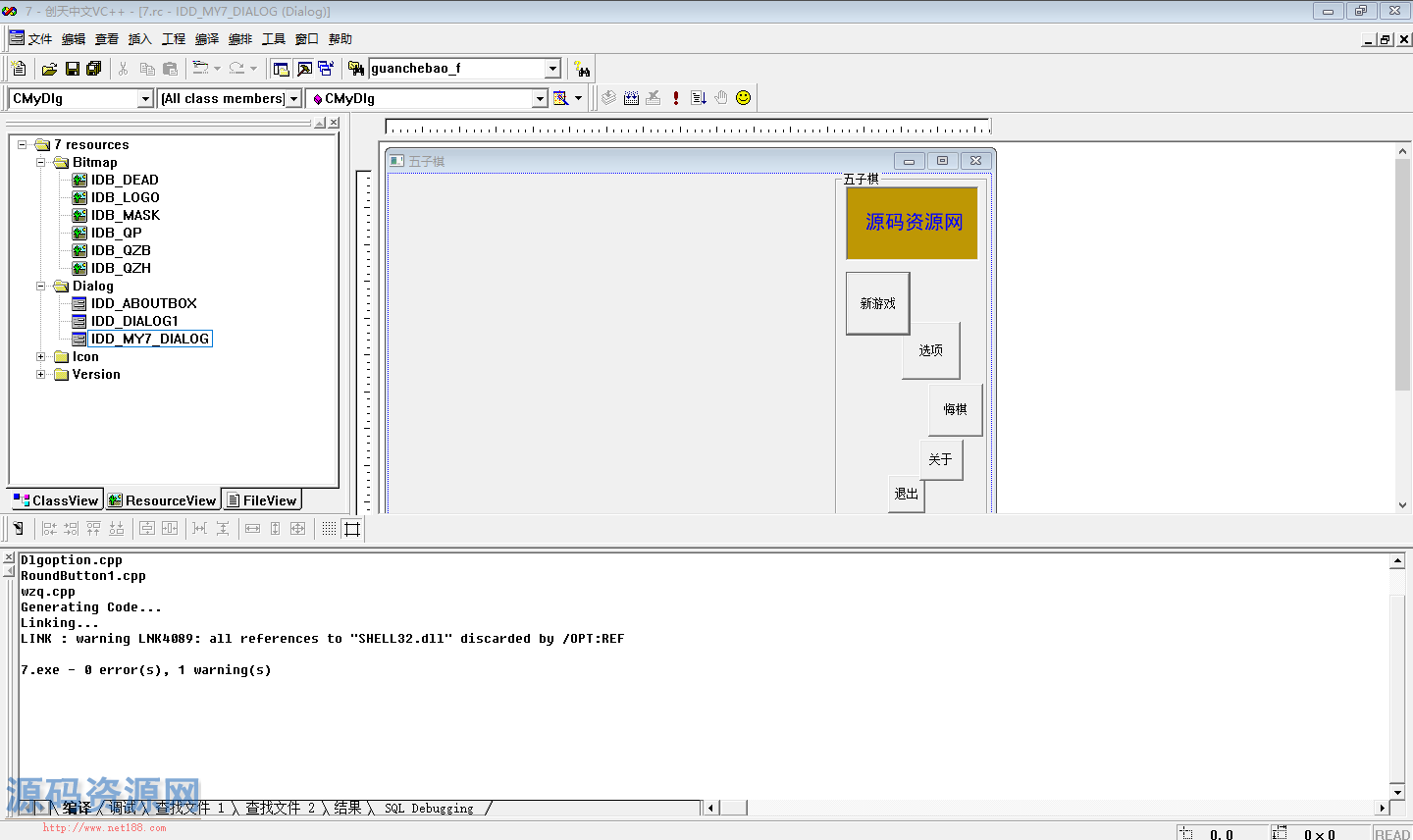
Task: Select the IDD_ABOUTBOX dialog resource
Action: coord(143,304)
